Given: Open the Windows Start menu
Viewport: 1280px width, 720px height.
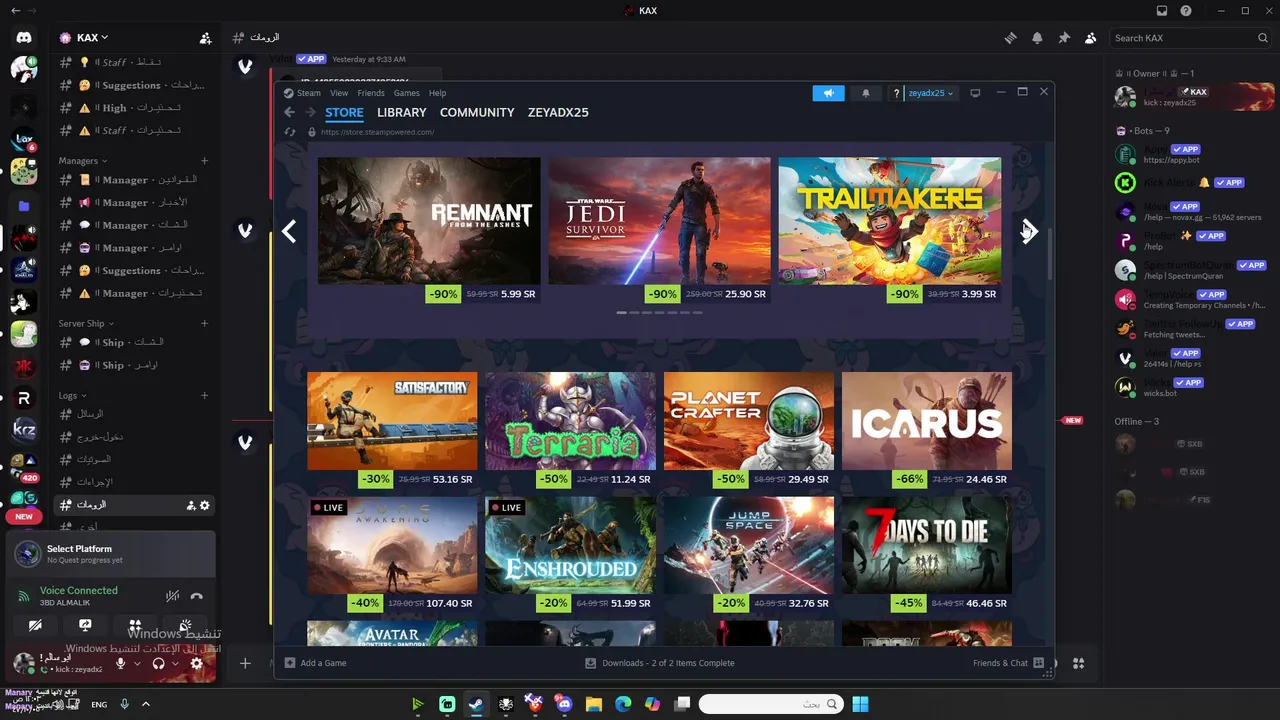Looking at the screenshot, I should [860, 704].
